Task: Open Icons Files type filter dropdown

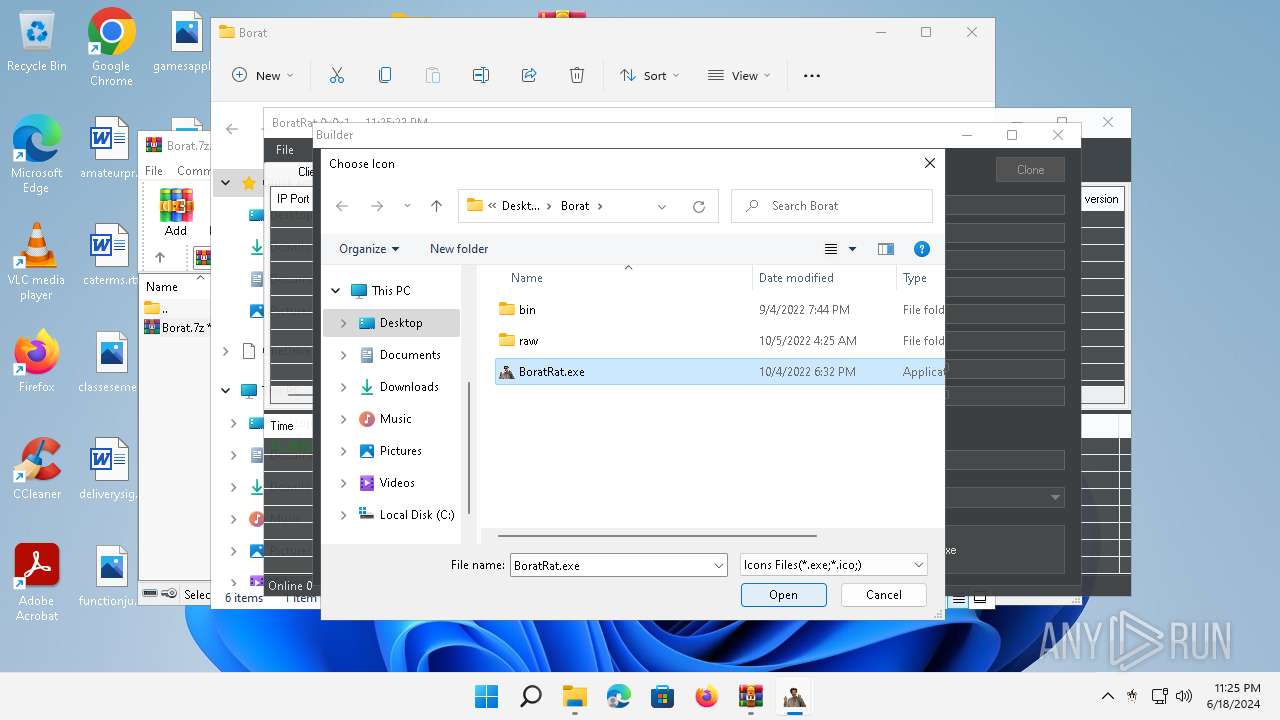Action: click(x=834, y=565)
